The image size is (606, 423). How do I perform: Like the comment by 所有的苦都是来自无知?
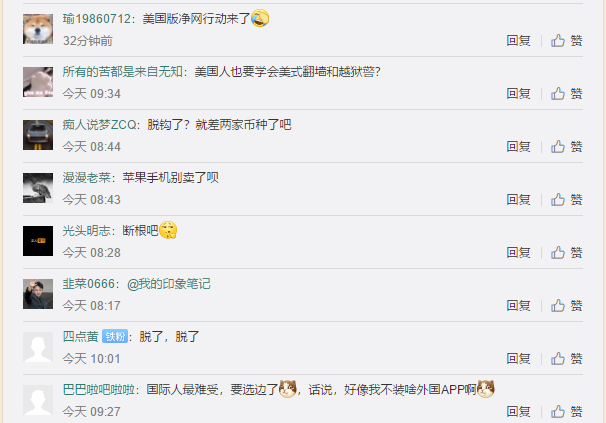(566, 94)
